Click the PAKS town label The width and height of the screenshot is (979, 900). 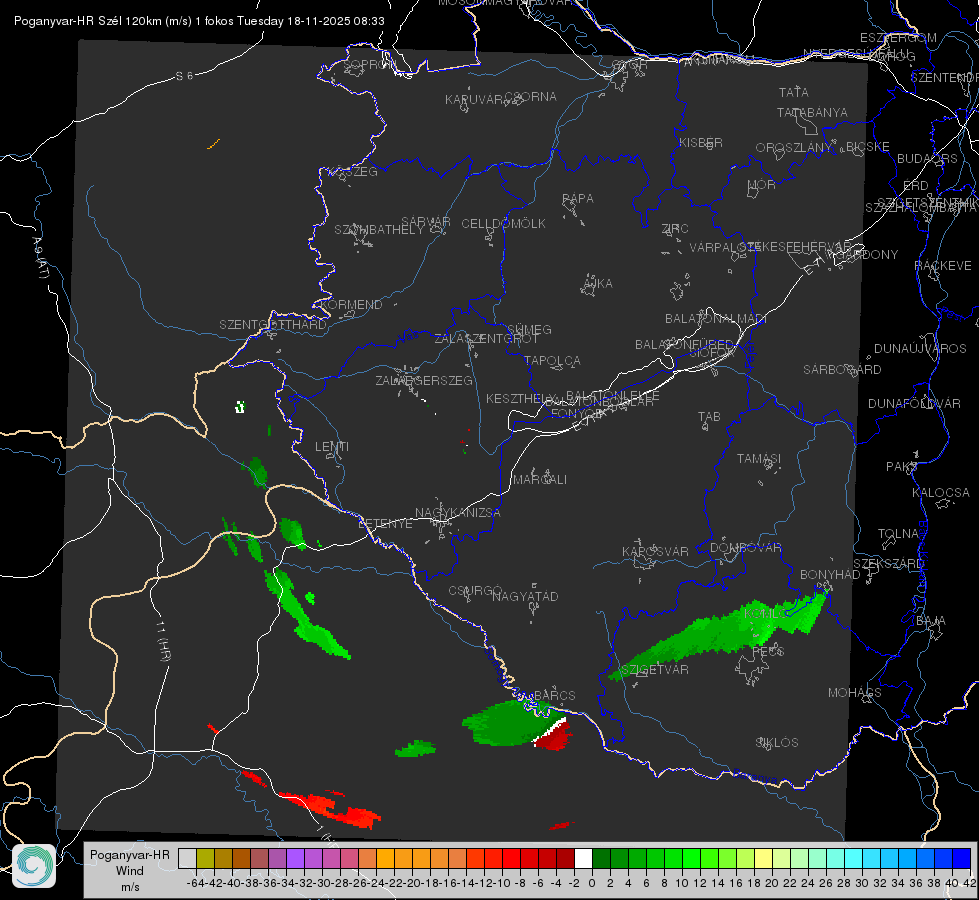coord(902,467)
